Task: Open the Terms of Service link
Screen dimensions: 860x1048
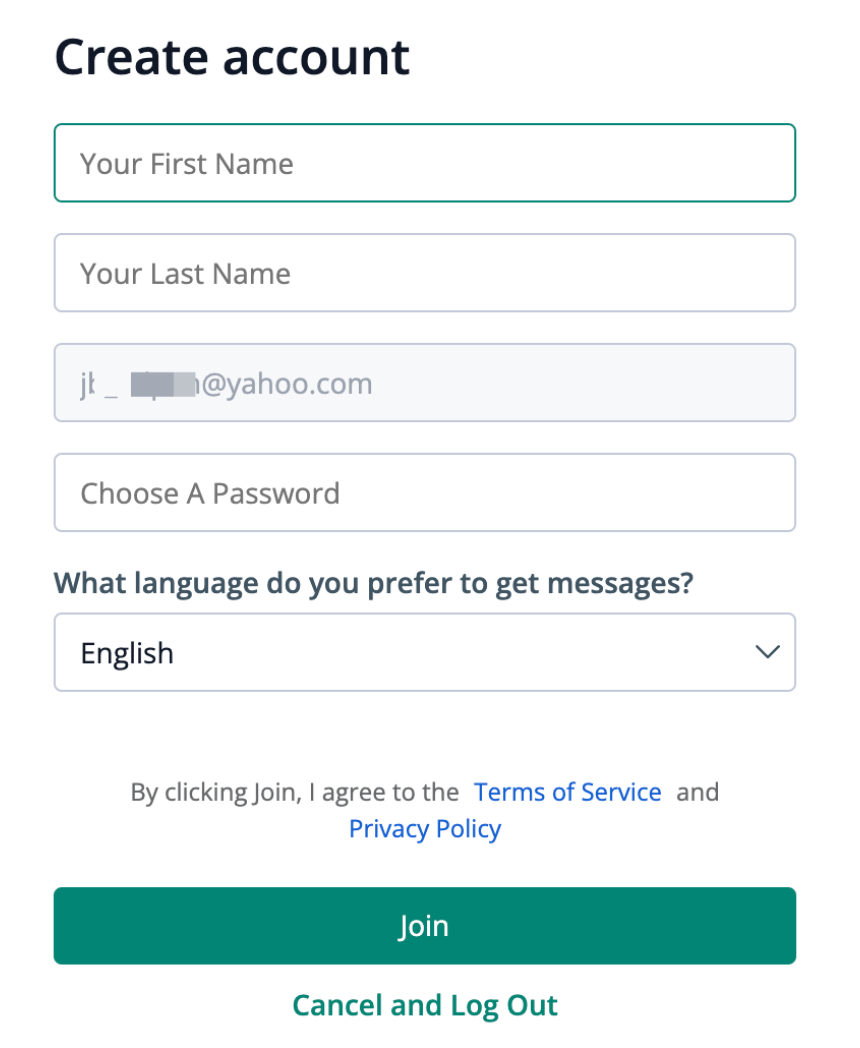Action: (567, 792)
